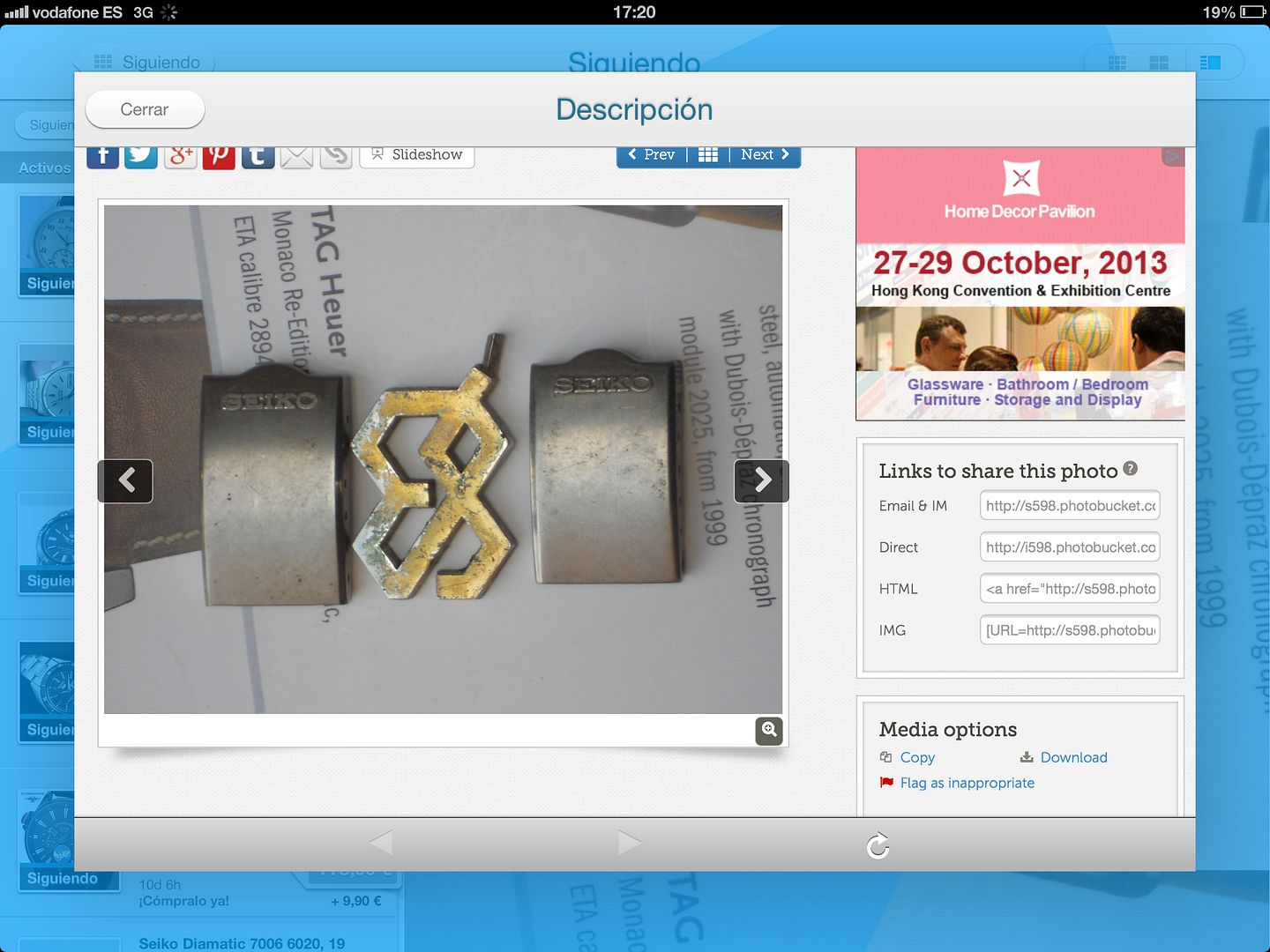Share photo by email envelope icon

(296, 156)
